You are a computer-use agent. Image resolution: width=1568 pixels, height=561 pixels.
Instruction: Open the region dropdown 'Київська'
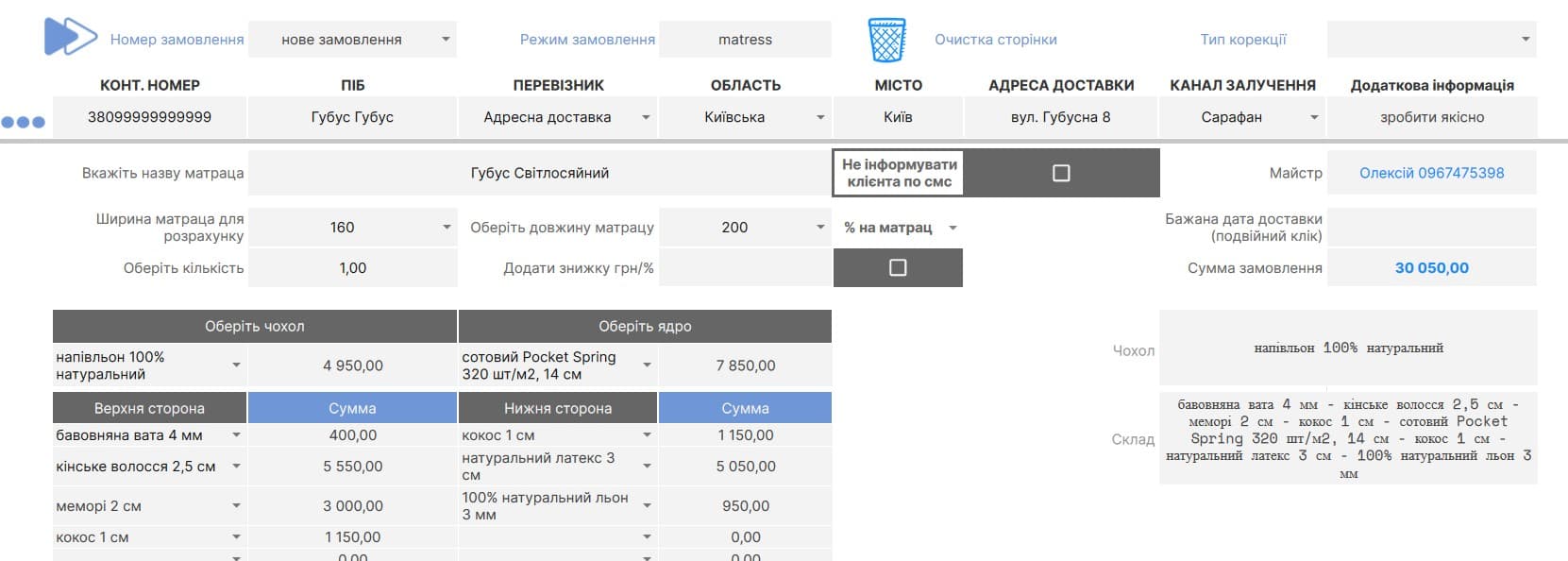click(820, 117)
